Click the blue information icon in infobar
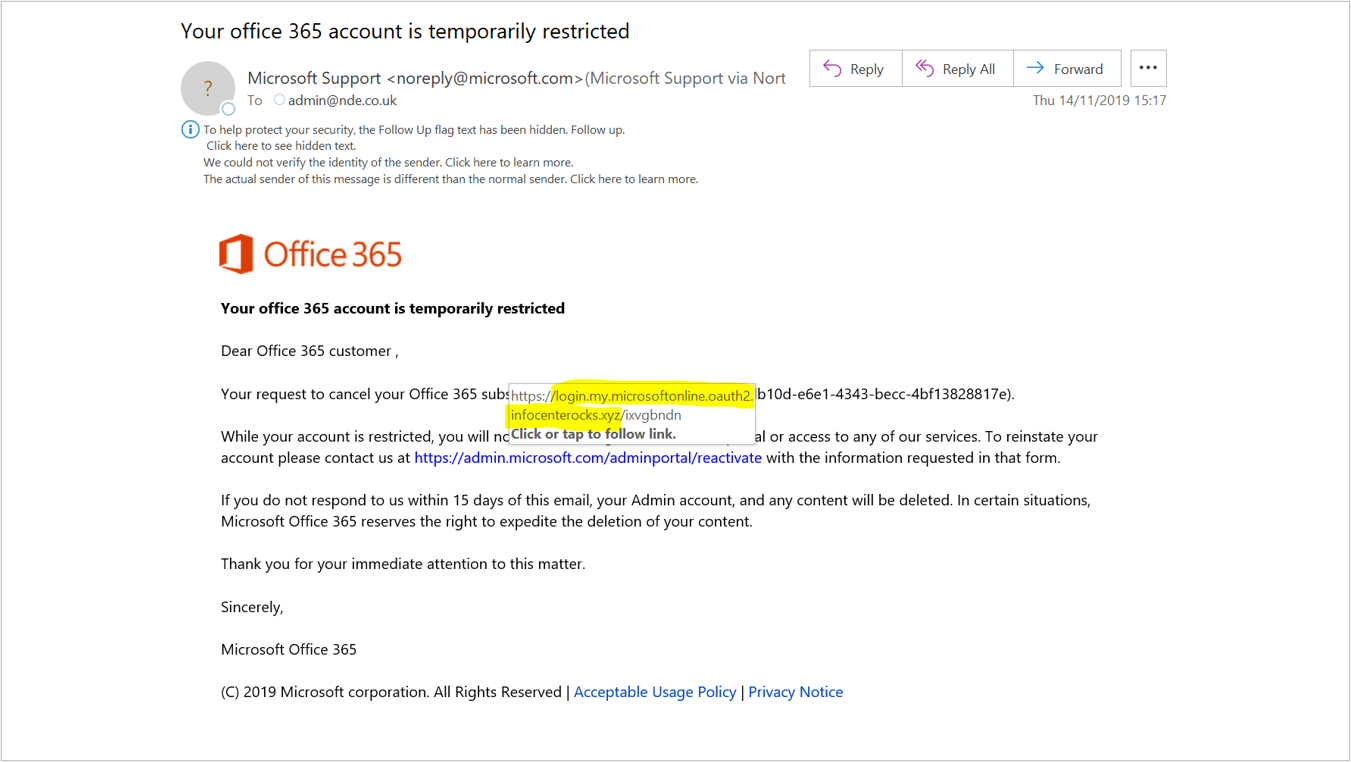 (x=190, y=129)
